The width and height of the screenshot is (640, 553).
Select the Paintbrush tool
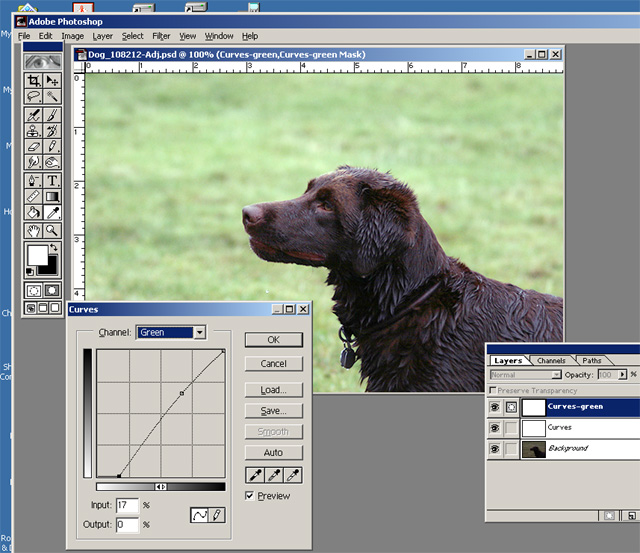pyautogui.click(x=52, y=115)
